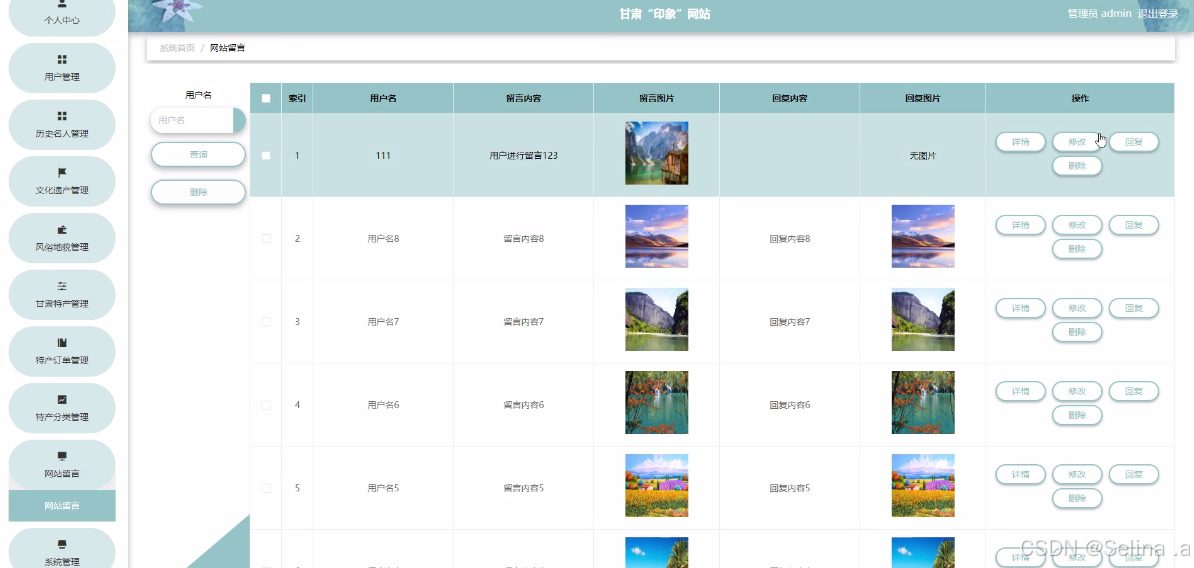The width and height of the screenshot is (1194, 568).
Task: Click 删除 in the 用户名8 row
Action: tap(1077, 248)
